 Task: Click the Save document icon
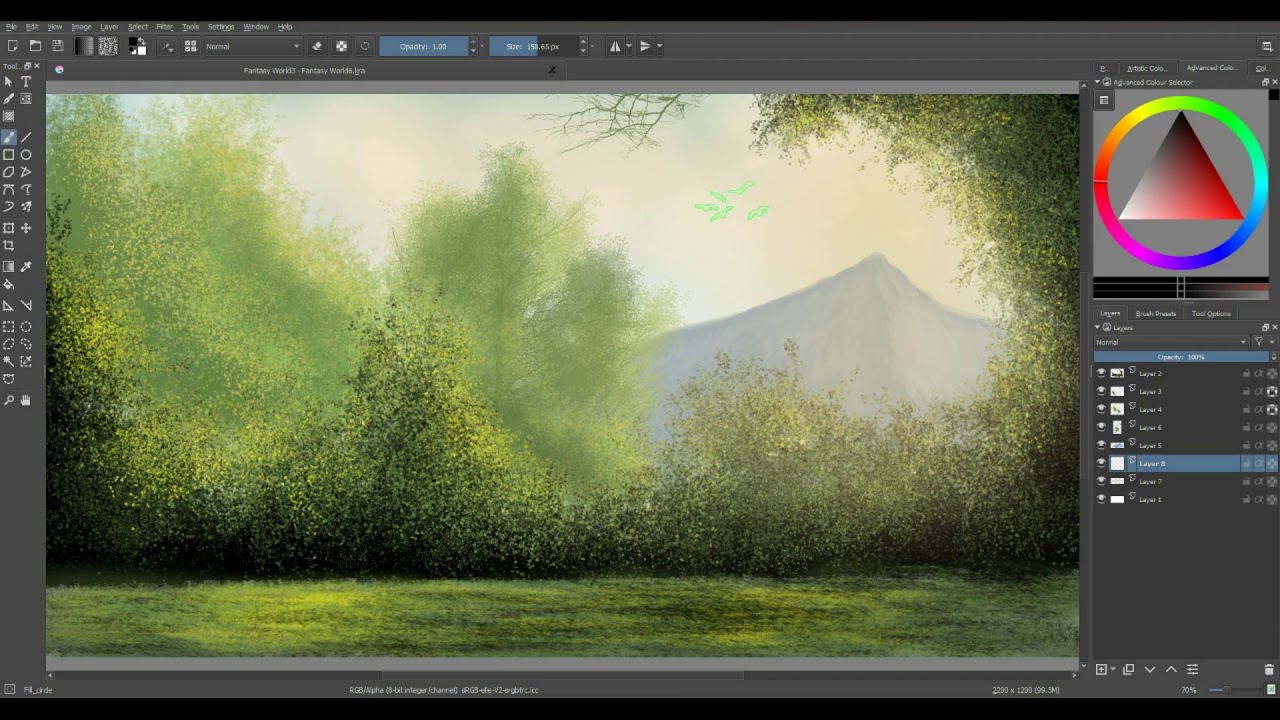coord(58,46)
